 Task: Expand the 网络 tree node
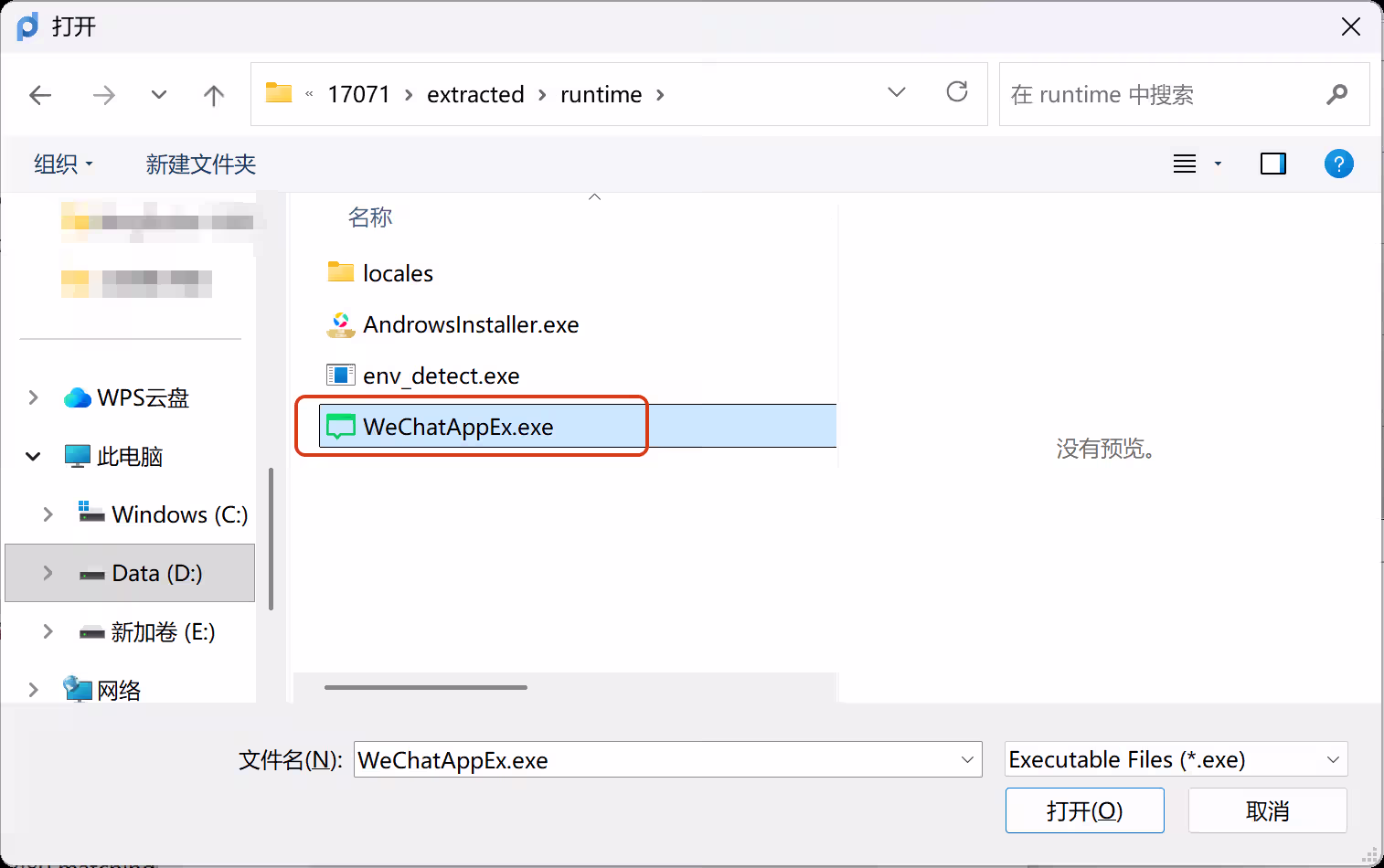point(33,690)
